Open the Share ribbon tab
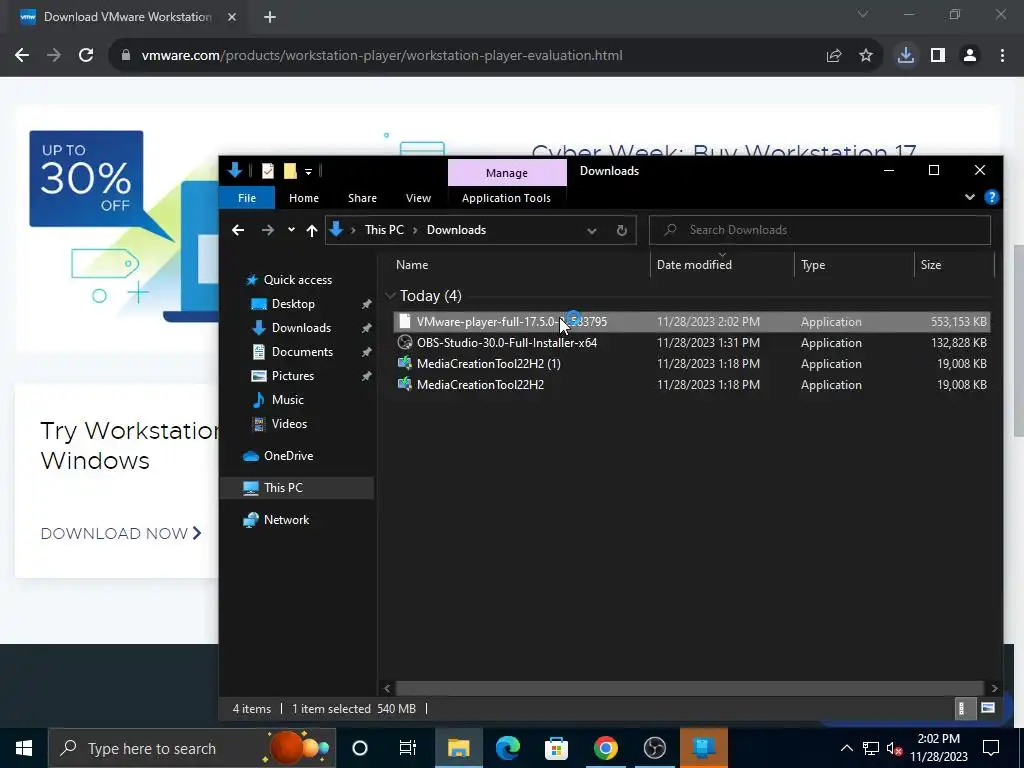1024x768 pixels. point(362,198)
